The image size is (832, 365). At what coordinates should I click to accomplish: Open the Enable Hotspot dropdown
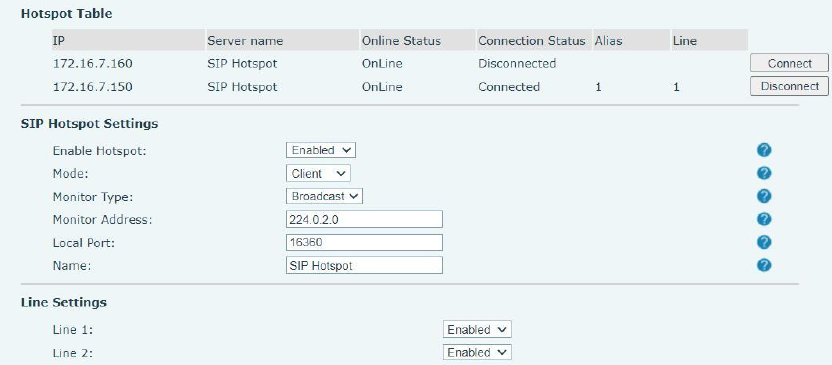[320, 150]
